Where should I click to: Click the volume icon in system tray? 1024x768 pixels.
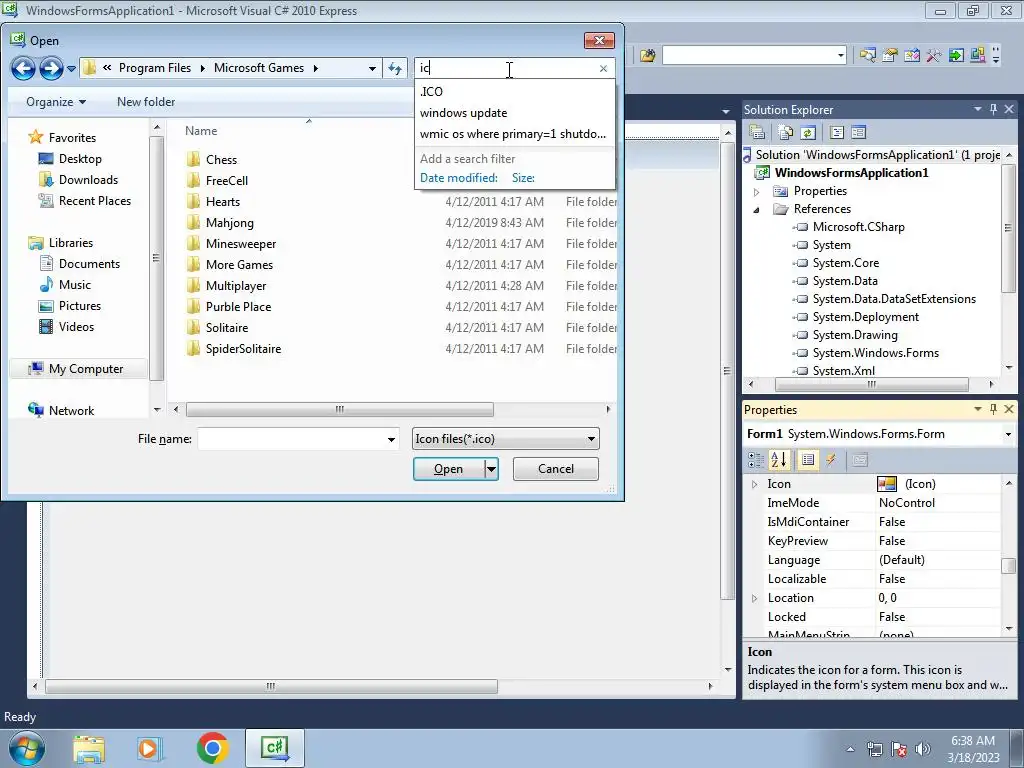[x=922, y=749]
